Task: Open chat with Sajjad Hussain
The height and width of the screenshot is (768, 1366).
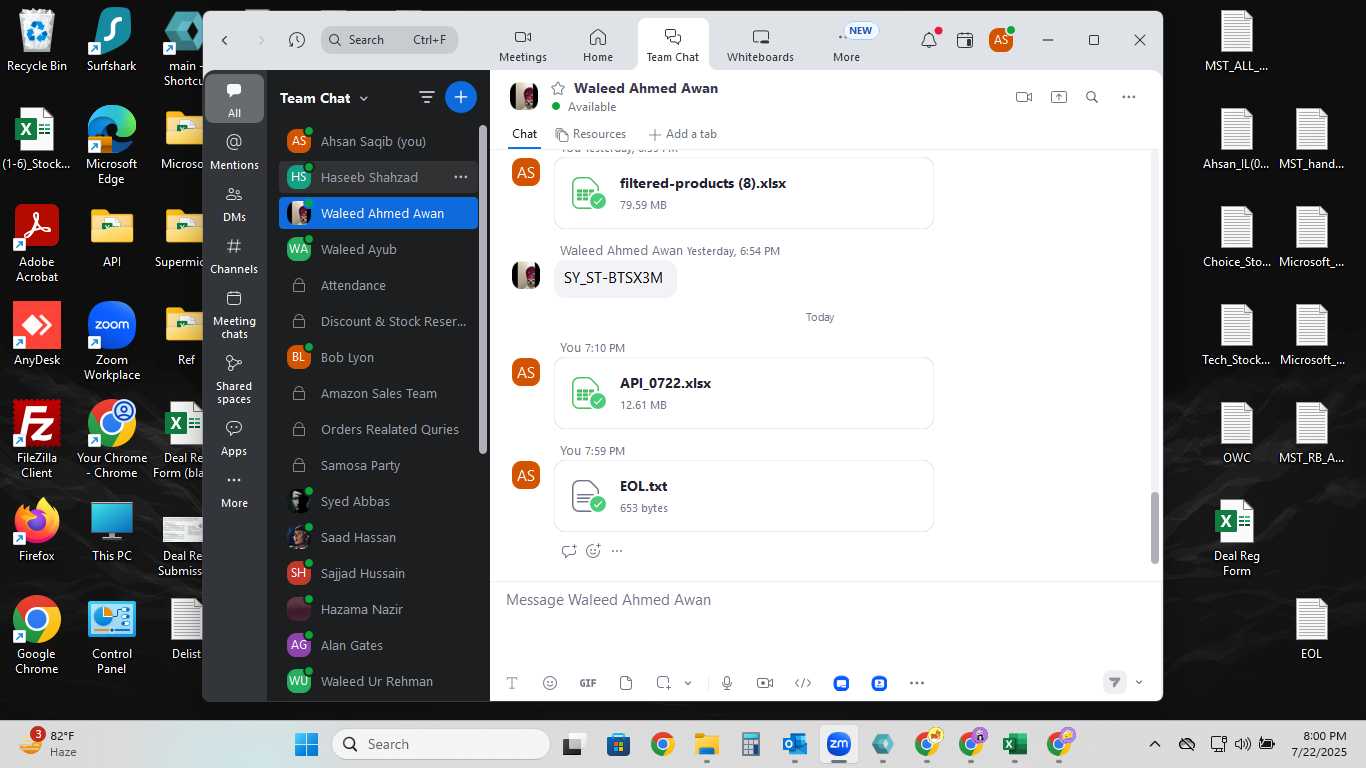Action: pos(378,573)
